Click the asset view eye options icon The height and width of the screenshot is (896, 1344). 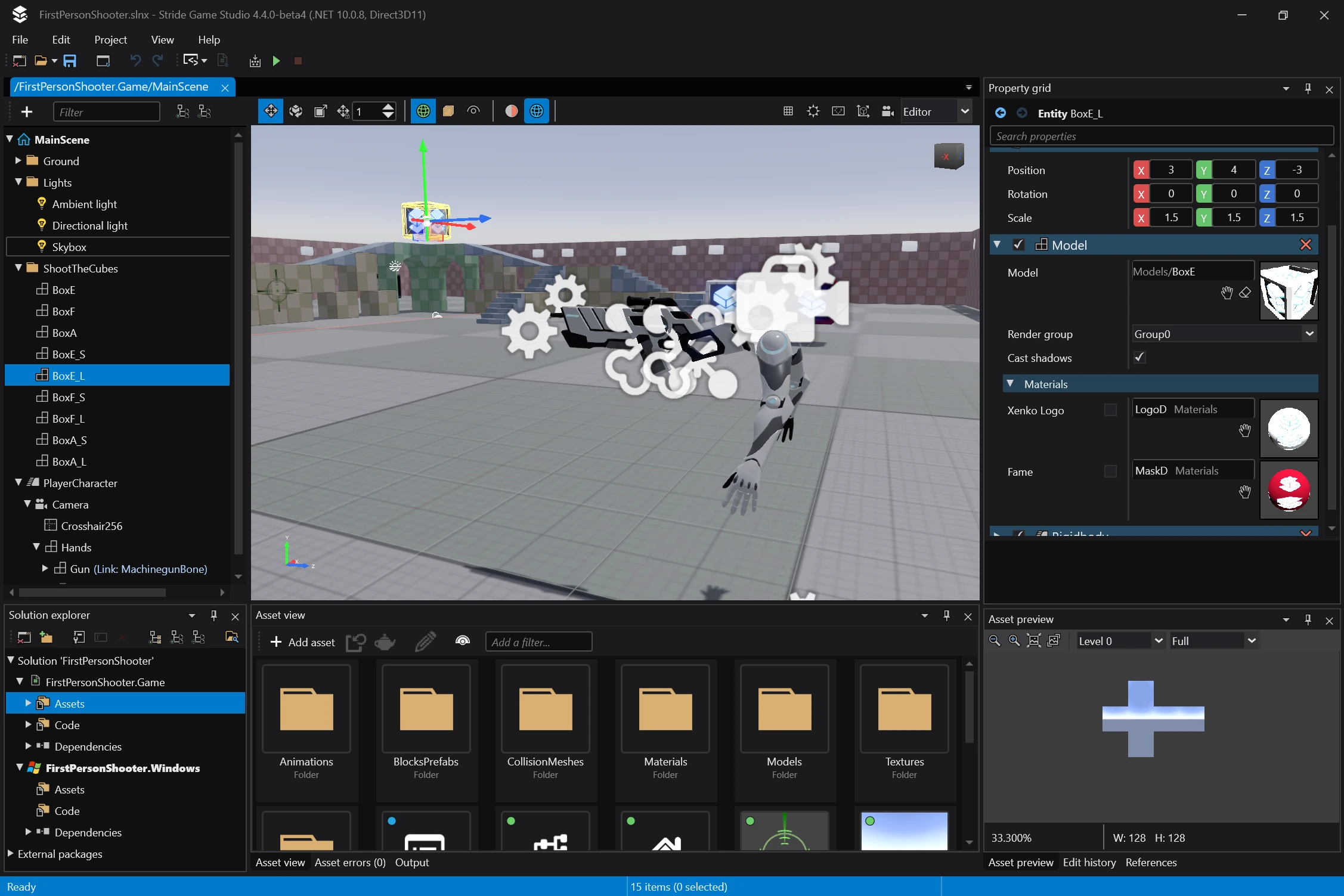pos(462,641)
